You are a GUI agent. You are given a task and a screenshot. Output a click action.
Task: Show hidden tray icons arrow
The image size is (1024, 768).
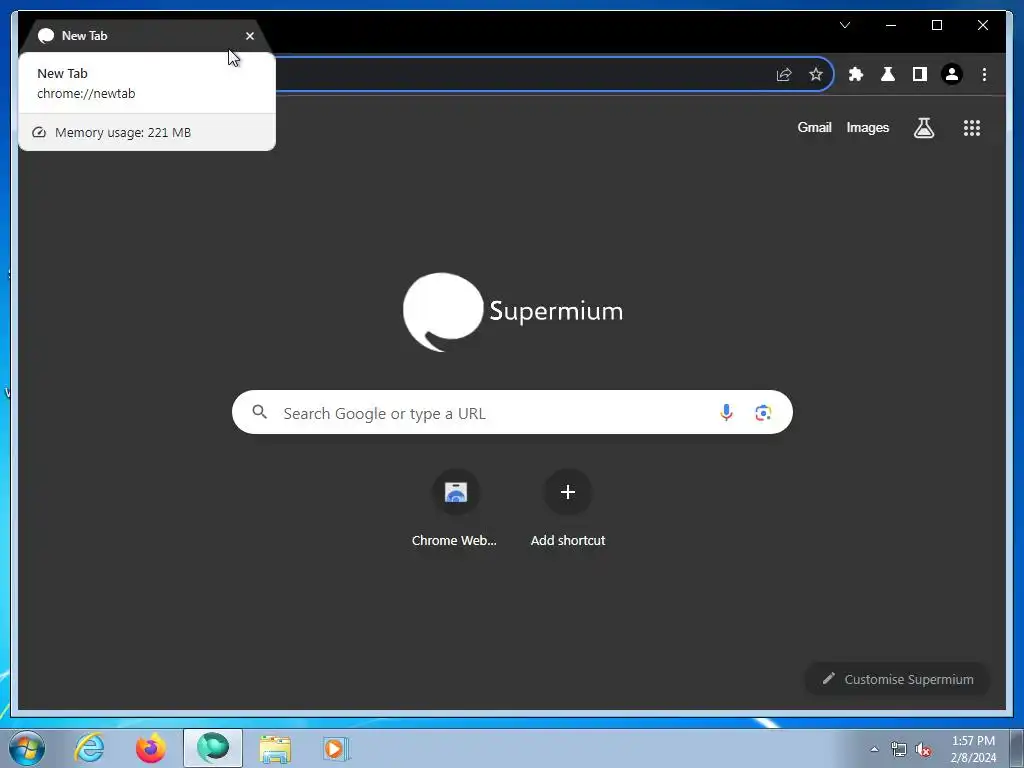pos(874,749)
